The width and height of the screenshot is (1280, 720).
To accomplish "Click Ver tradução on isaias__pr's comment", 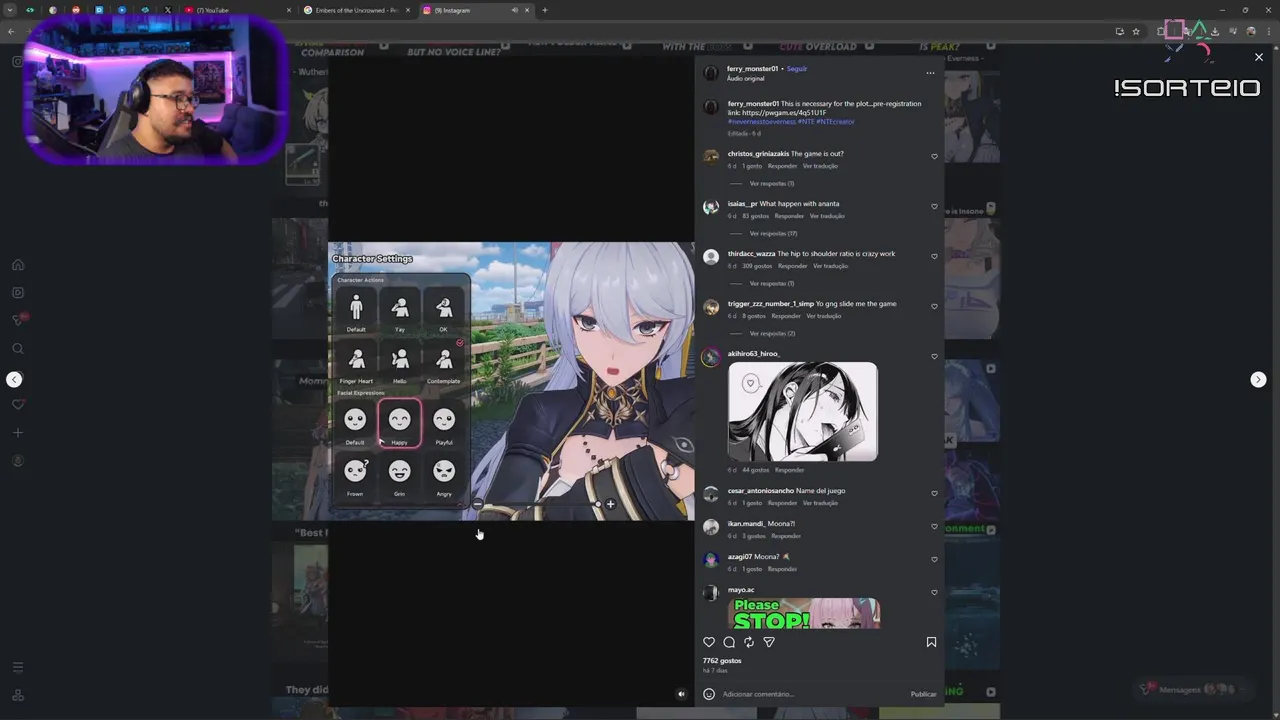I will (827, 216).
